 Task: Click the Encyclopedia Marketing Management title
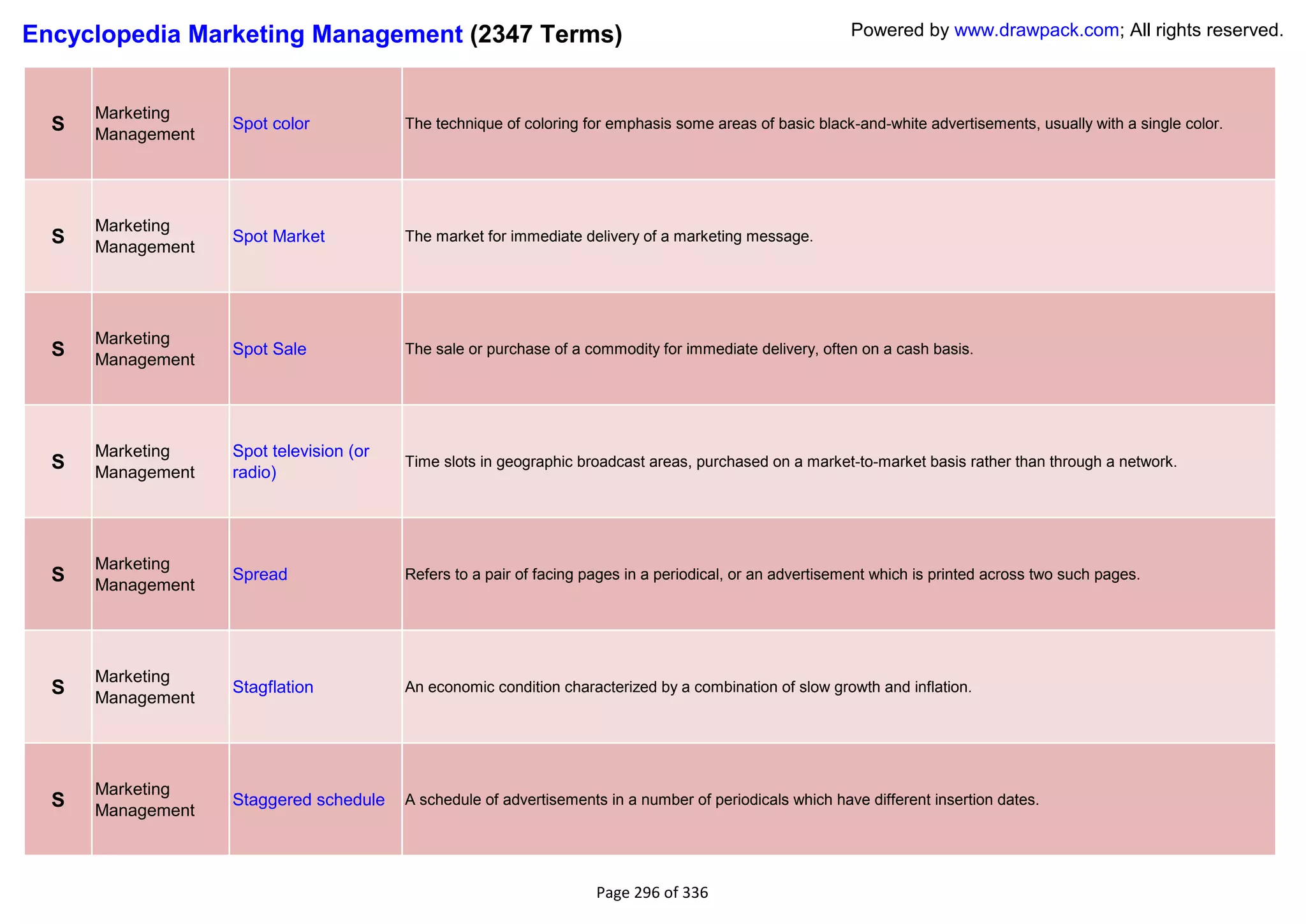pyautogui.click(x=242, y=34)
